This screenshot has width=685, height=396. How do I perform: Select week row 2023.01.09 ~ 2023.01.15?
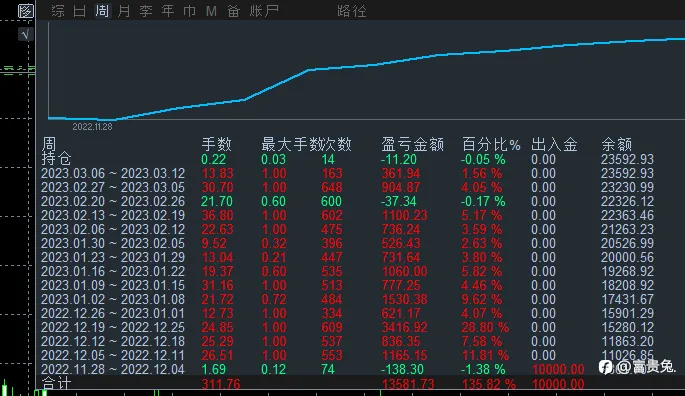coord(113,285)
